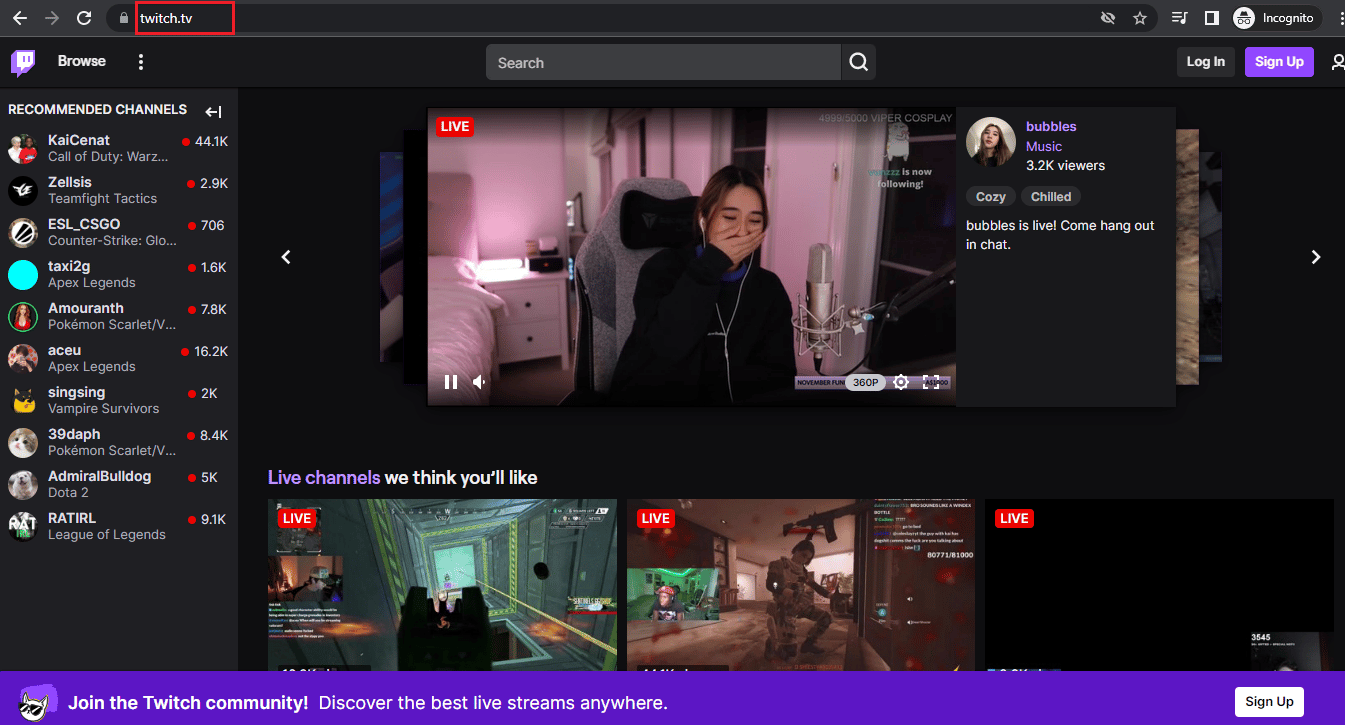Toggle the browser side panel icon
The height and width of the screenshot is (725, 1345).
pos(1211,18)
